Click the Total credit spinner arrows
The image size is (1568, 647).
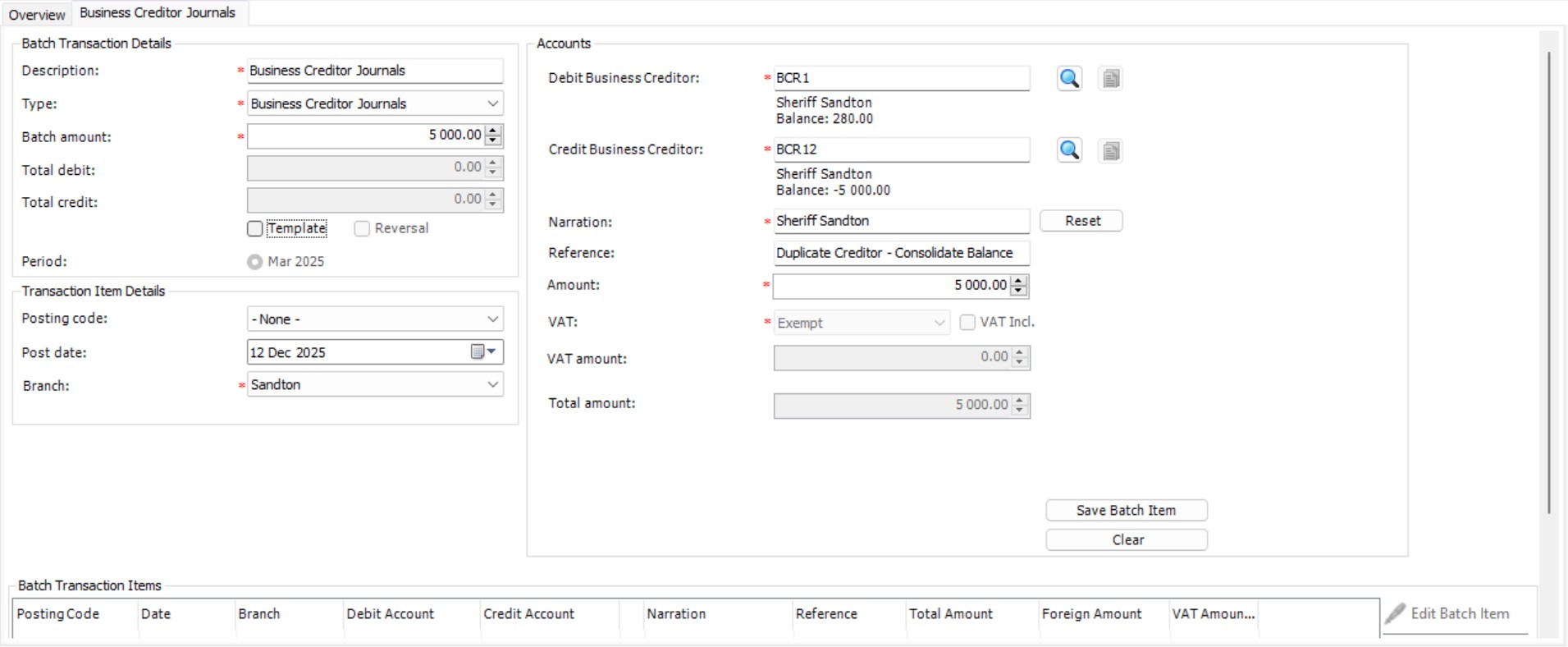pos(493,200)
